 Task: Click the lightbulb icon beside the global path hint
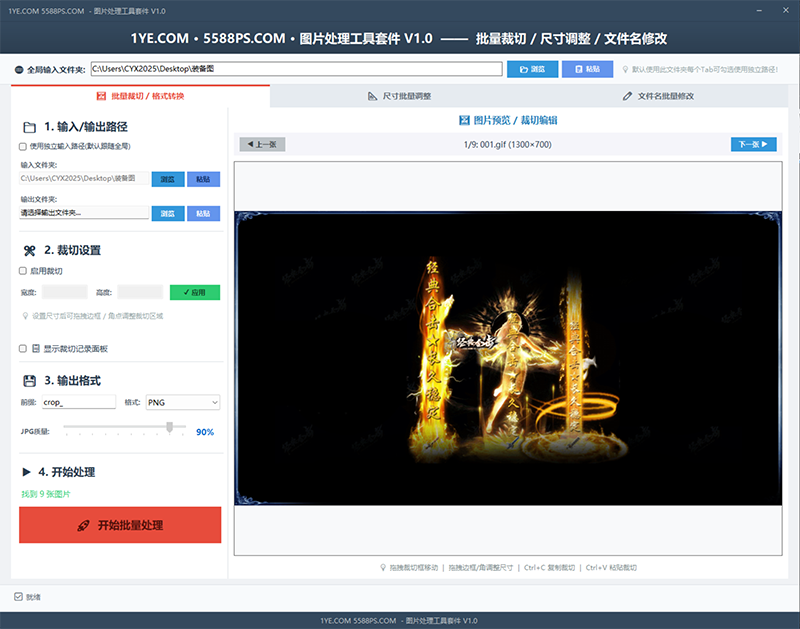pyautogui.click(x=625, y=69)
